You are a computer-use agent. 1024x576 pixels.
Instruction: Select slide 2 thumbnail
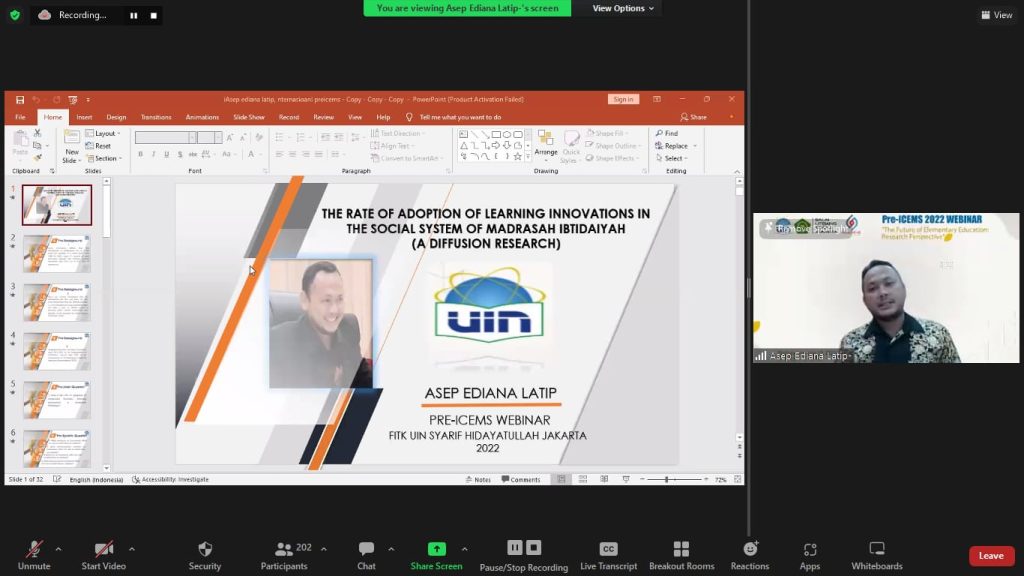pyautogui.click(x=57, y=254)
